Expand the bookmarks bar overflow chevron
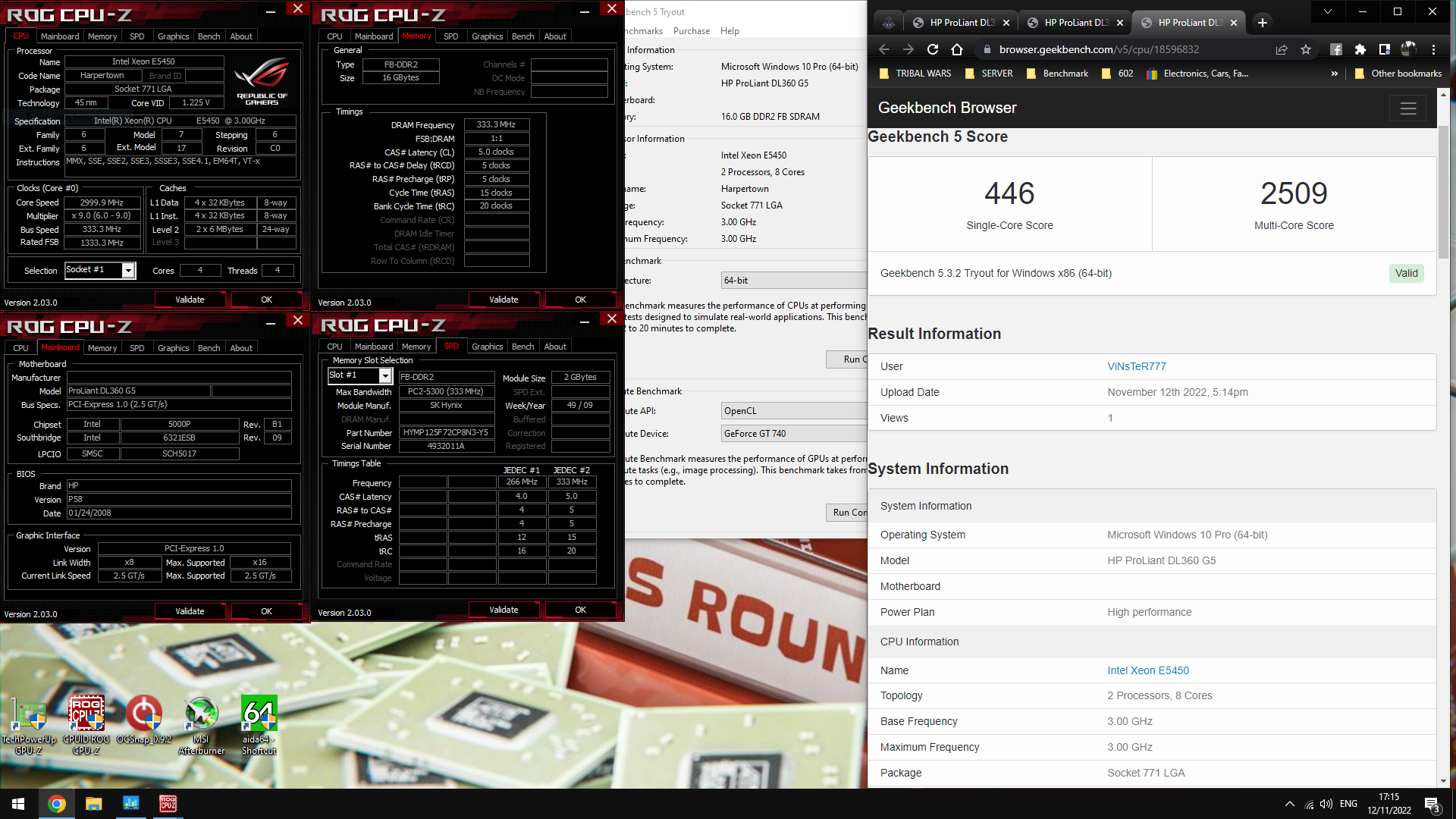This screenshot has height=819, width=1456. [1334, 74]
